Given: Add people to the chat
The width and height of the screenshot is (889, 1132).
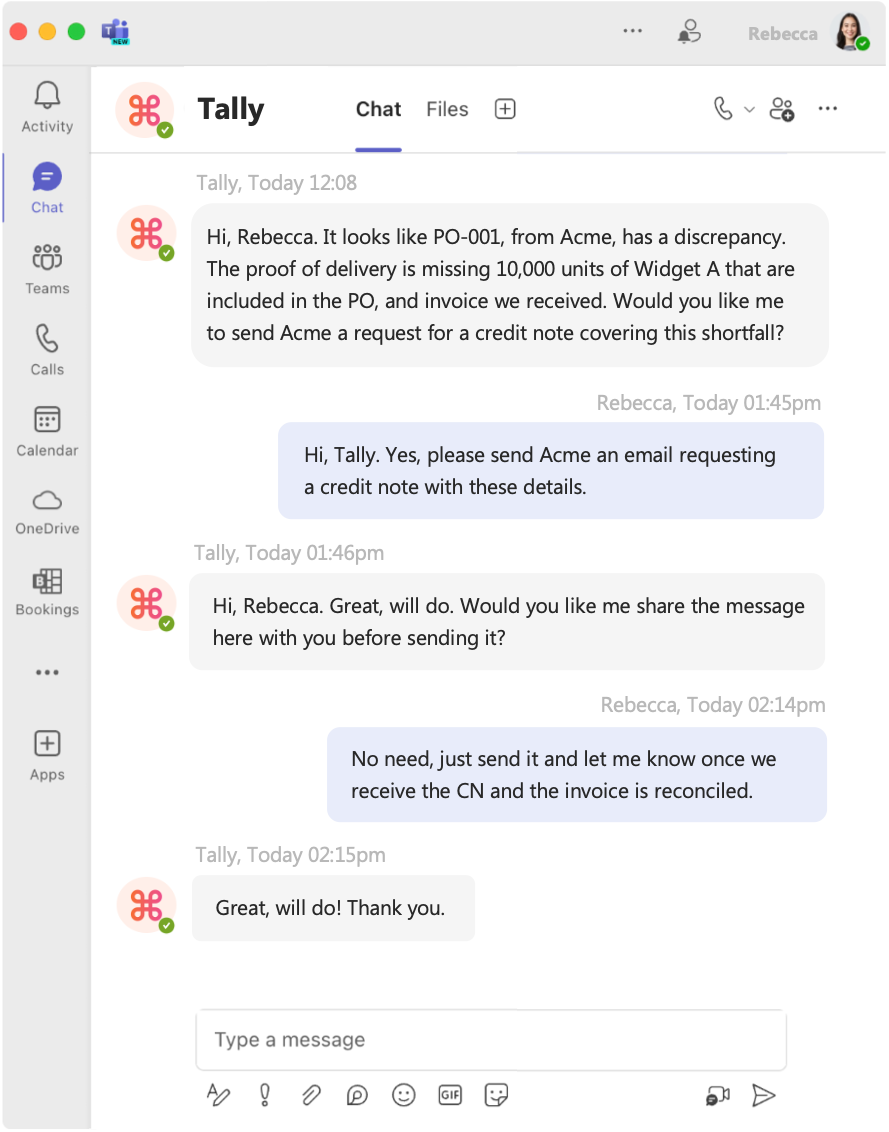Looking at the screenshot, I should point(782,109).
